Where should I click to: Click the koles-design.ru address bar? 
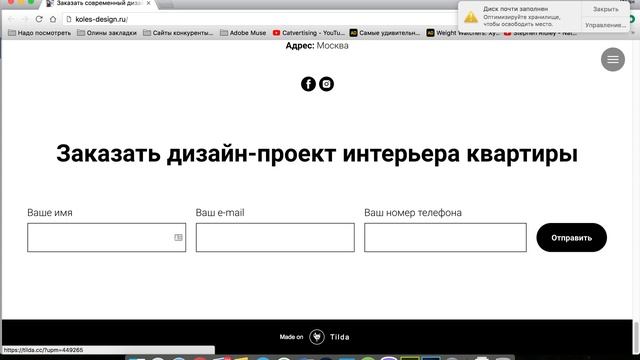261,19
